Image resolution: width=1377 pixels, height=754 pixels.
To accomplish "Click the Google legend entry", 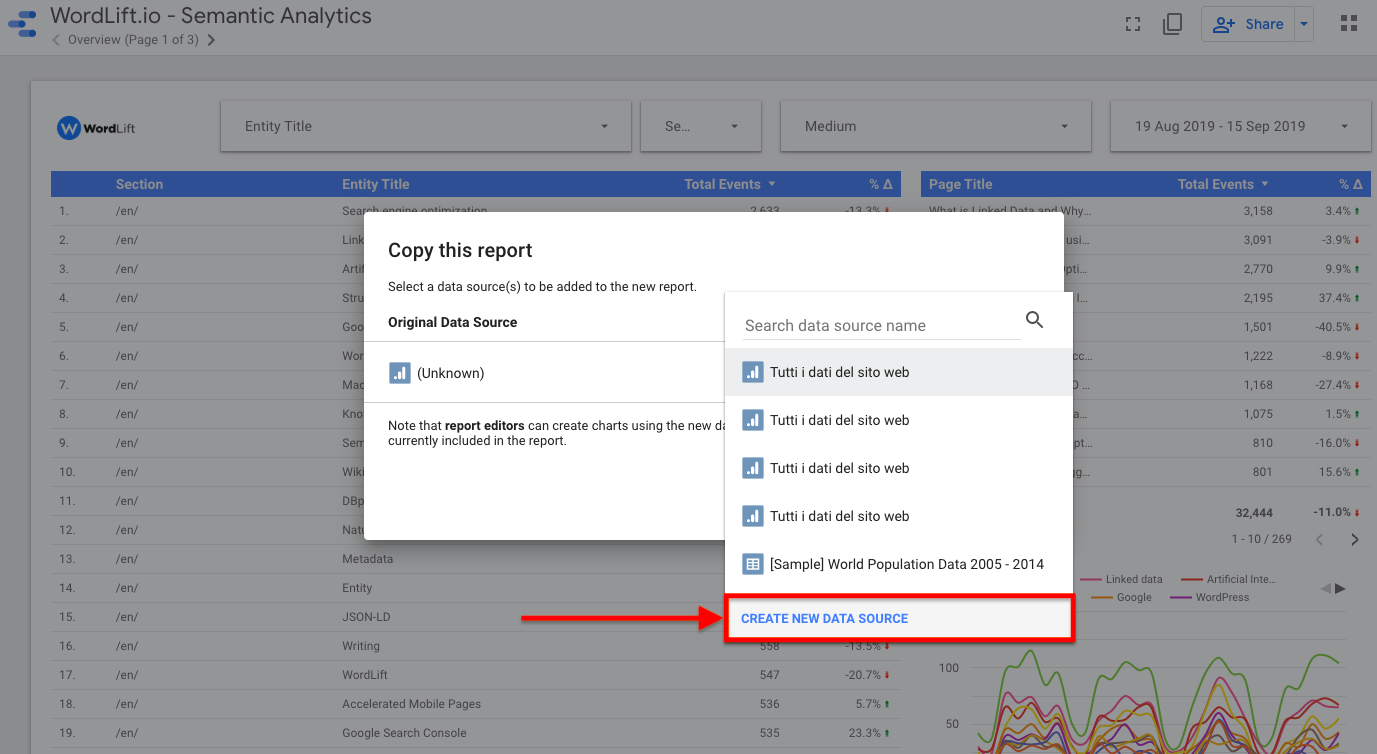I will pyautogui.click(x=1121, y=597).
